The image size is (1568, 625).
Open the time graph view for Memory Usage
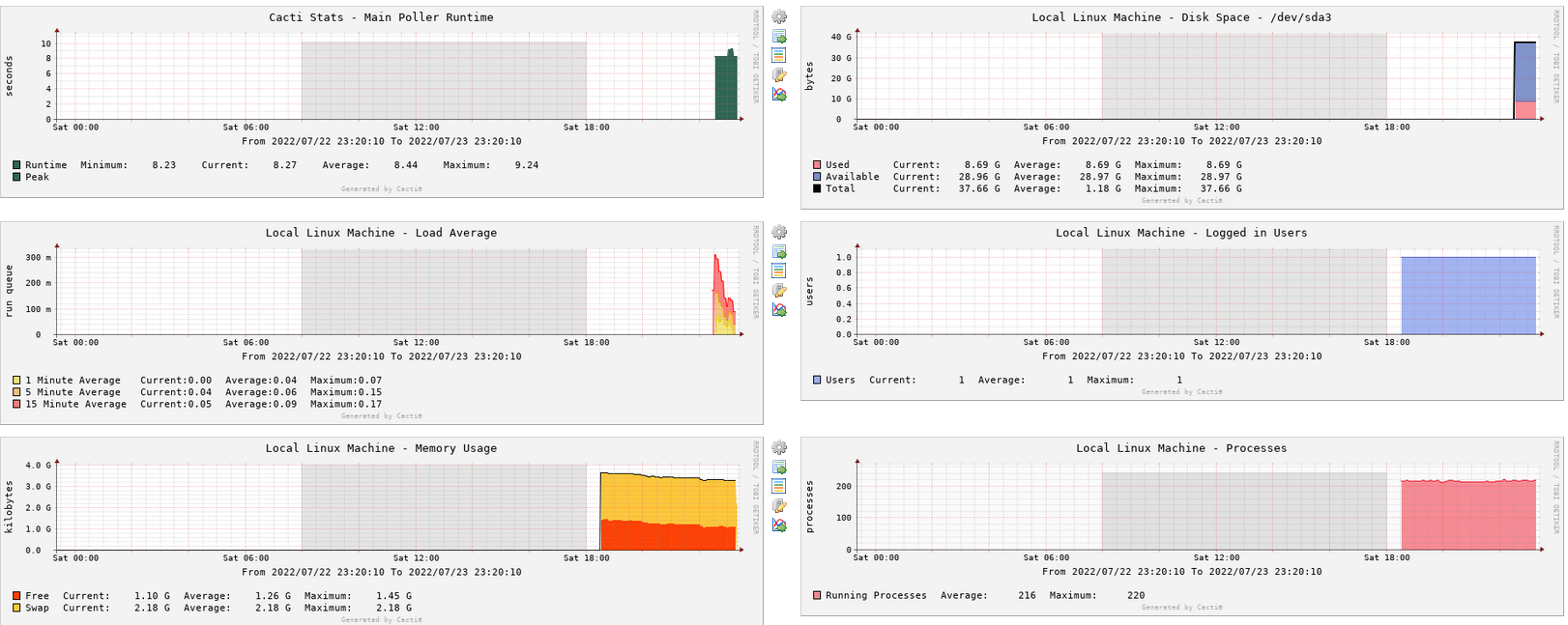(x=779, y=487)
